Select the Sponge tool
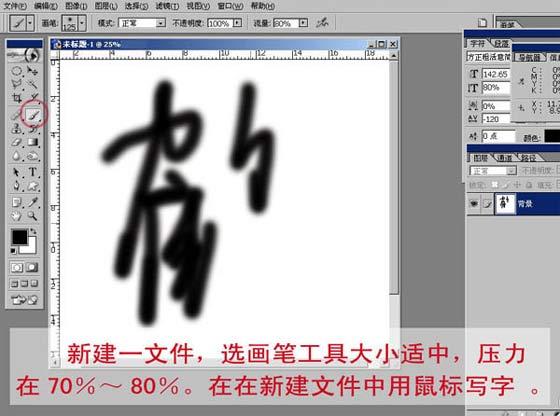This screenshot has height=416, width=560. tap(32, 156)
